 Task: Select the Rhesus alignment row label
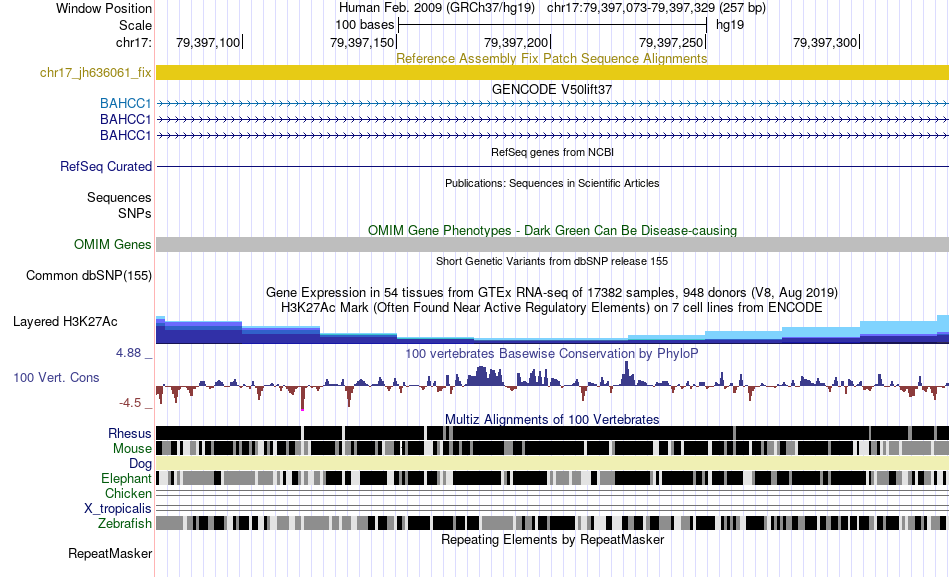(x=130, y=433)
